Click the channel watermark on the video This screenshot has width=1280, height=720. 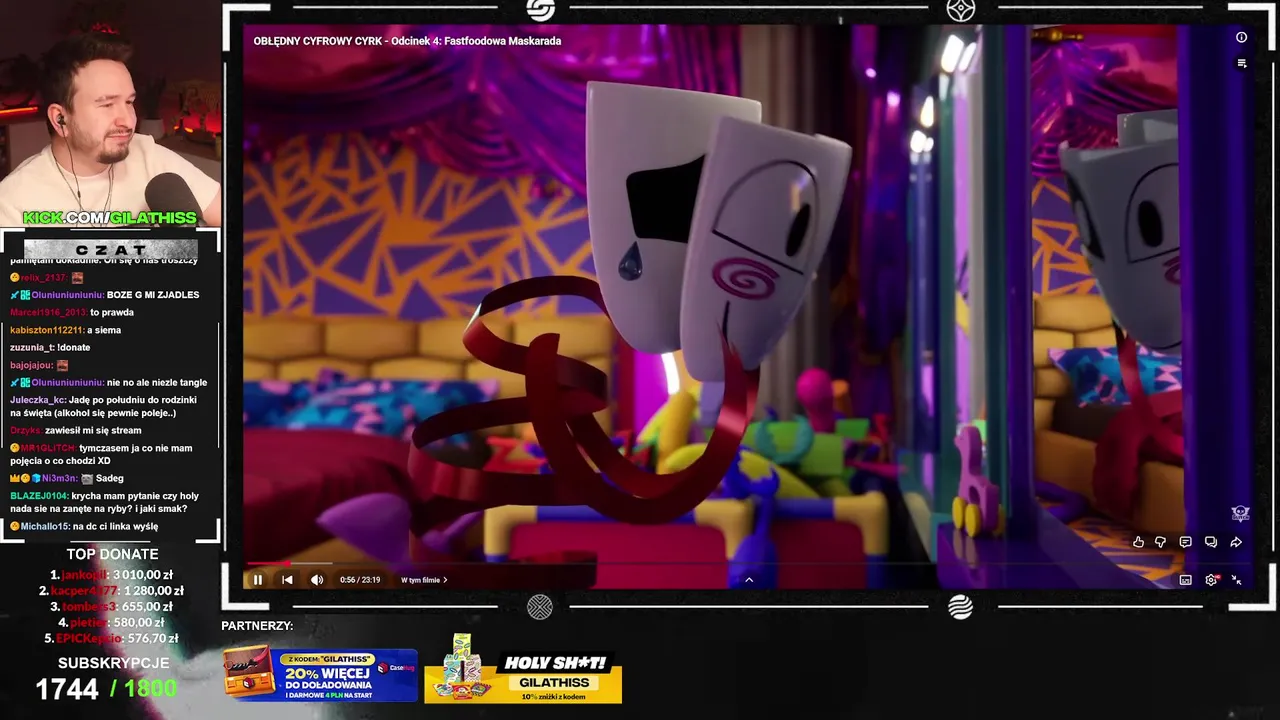pyautogui.click(x=1240, y=514)
